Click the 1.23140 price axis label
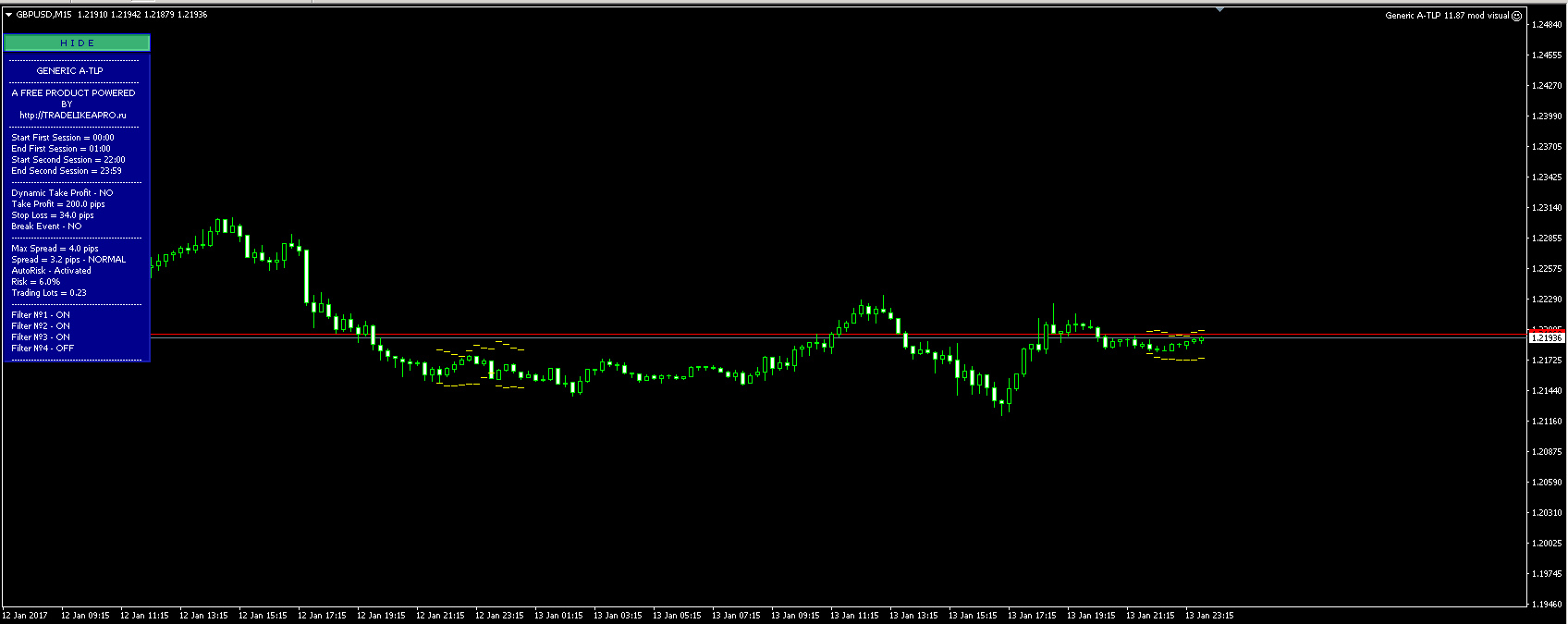This screenshot has height=624, width=1568. tap(1547, 208)
